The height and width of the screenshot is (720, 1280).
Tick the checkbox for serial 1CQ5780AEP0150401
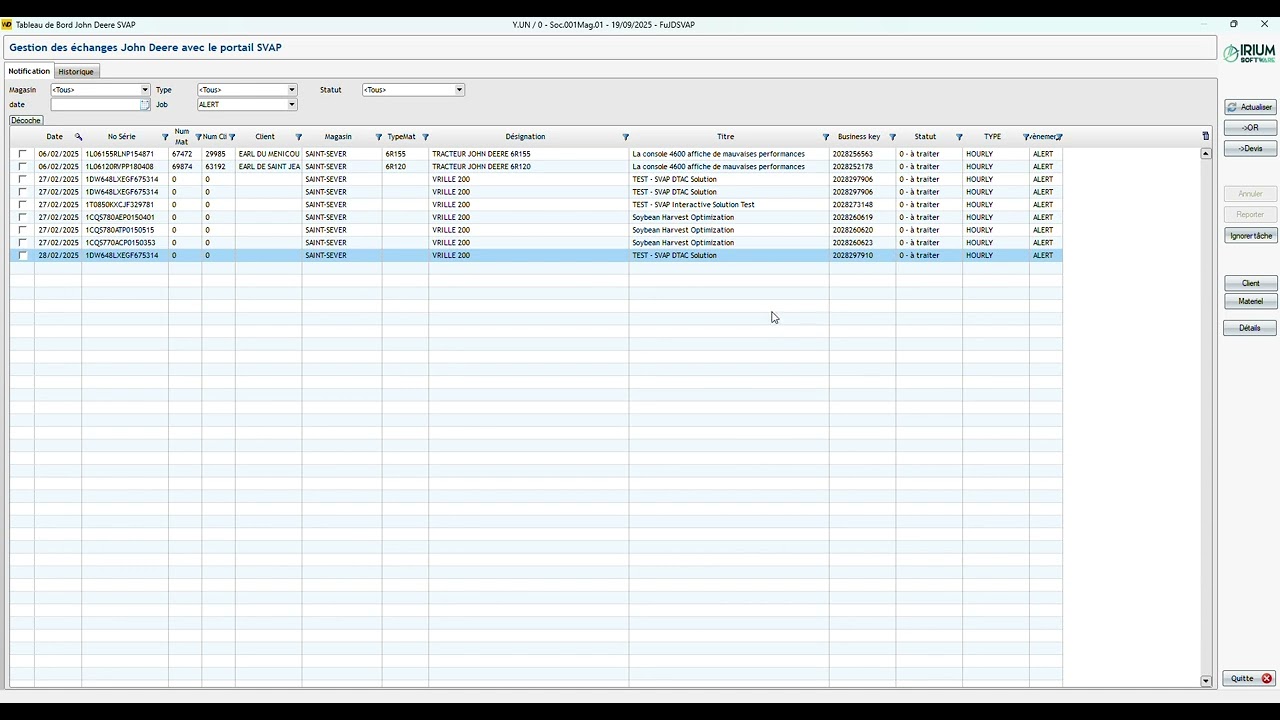[x=22, y=217]
